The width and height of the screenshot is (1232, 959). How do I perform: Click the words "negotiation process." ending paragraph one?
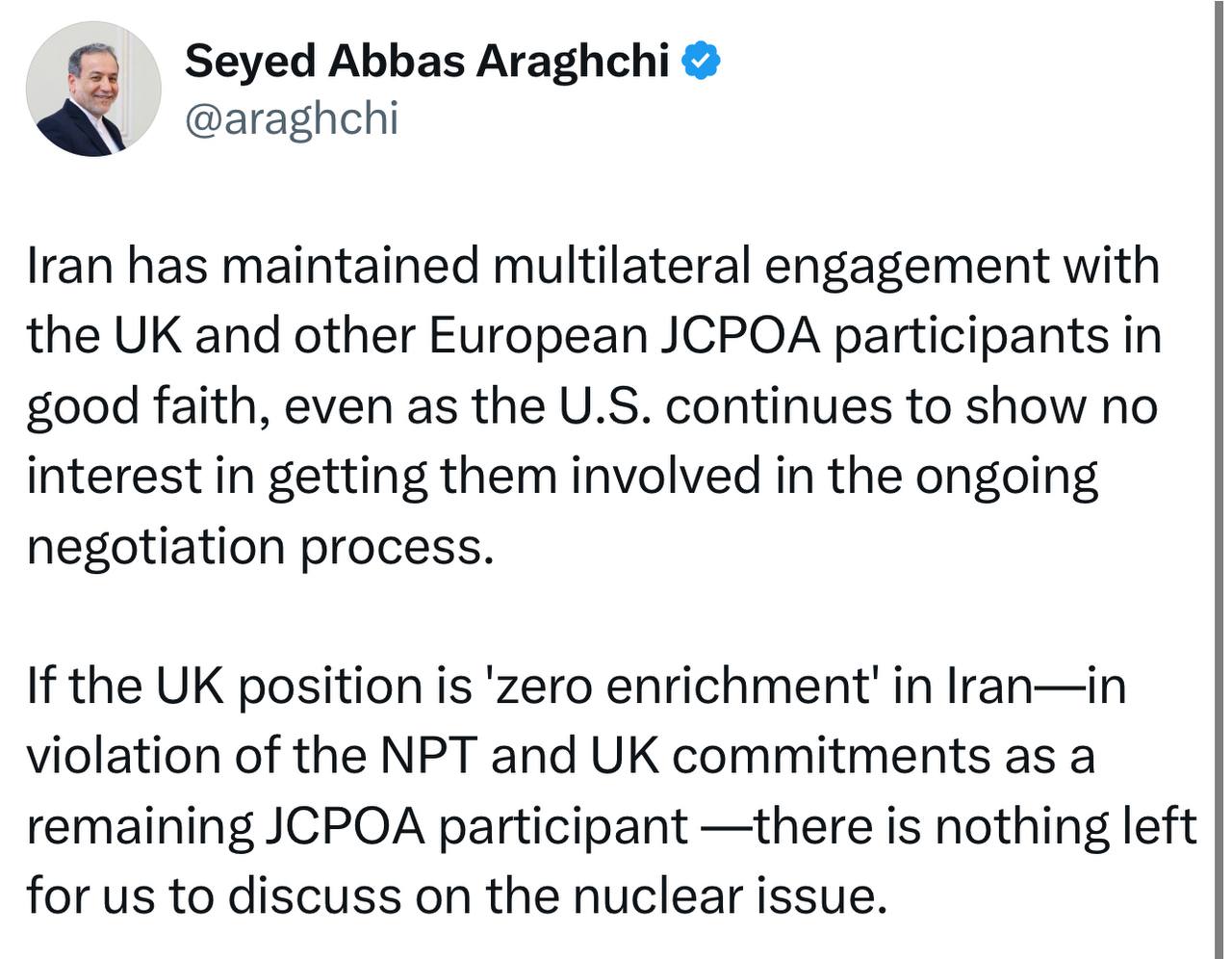point(260,547)
